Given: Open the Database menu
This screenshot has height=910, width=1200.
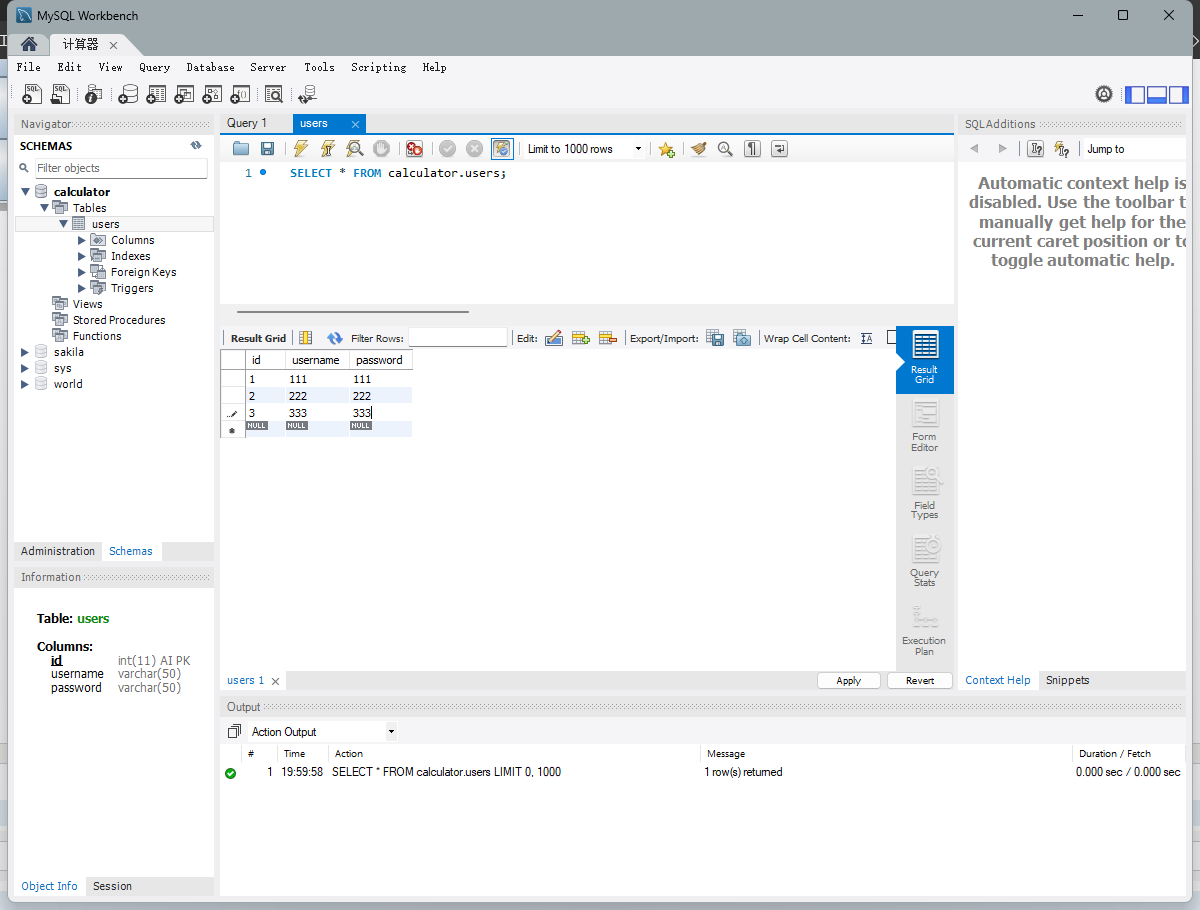Looking at the screenshot, I should point(210,67).
